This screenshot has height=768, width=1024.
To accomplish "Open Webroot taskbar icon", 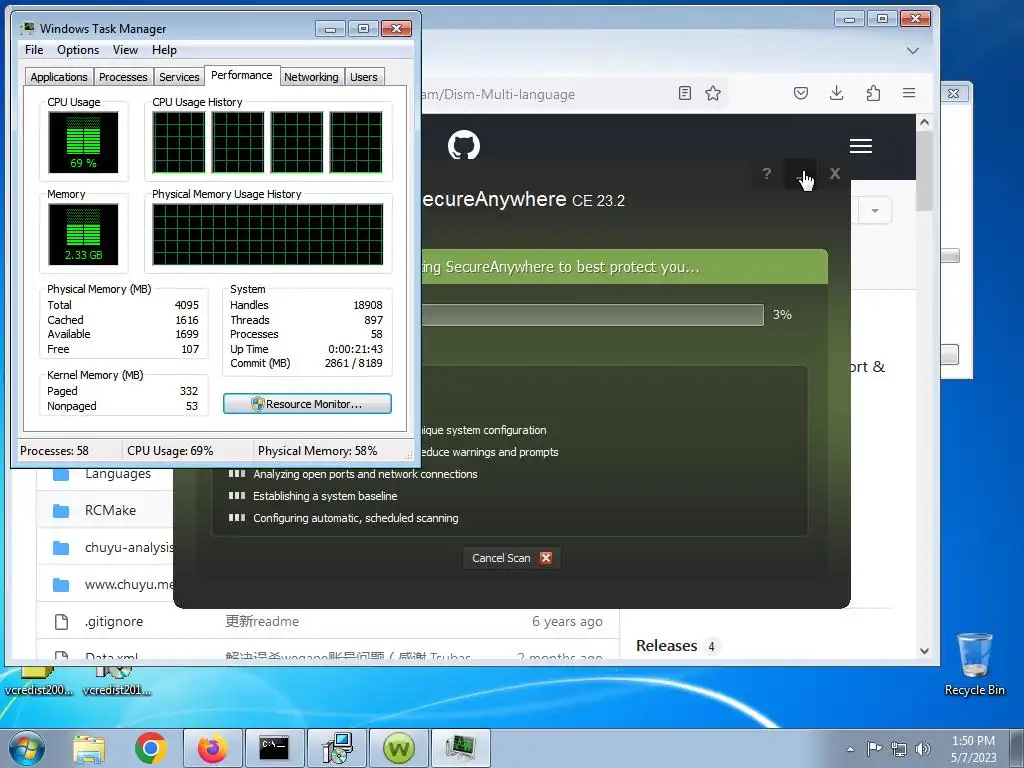I will (x=398, y=748).
